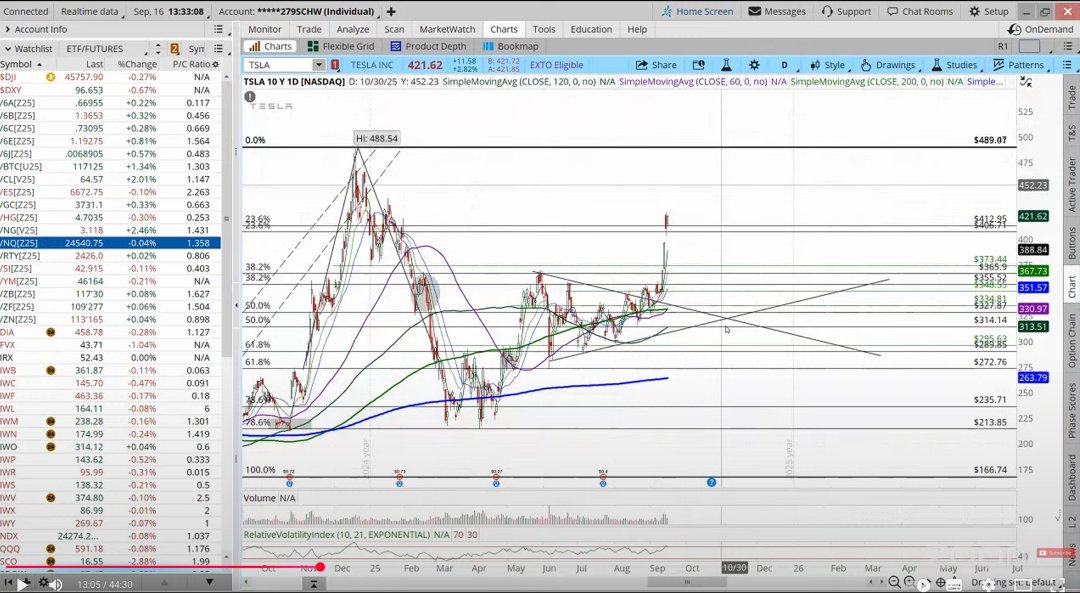Click the blue question marker on timeline
This screenshot has height=593, width=1080.
[x=712, y=483]
